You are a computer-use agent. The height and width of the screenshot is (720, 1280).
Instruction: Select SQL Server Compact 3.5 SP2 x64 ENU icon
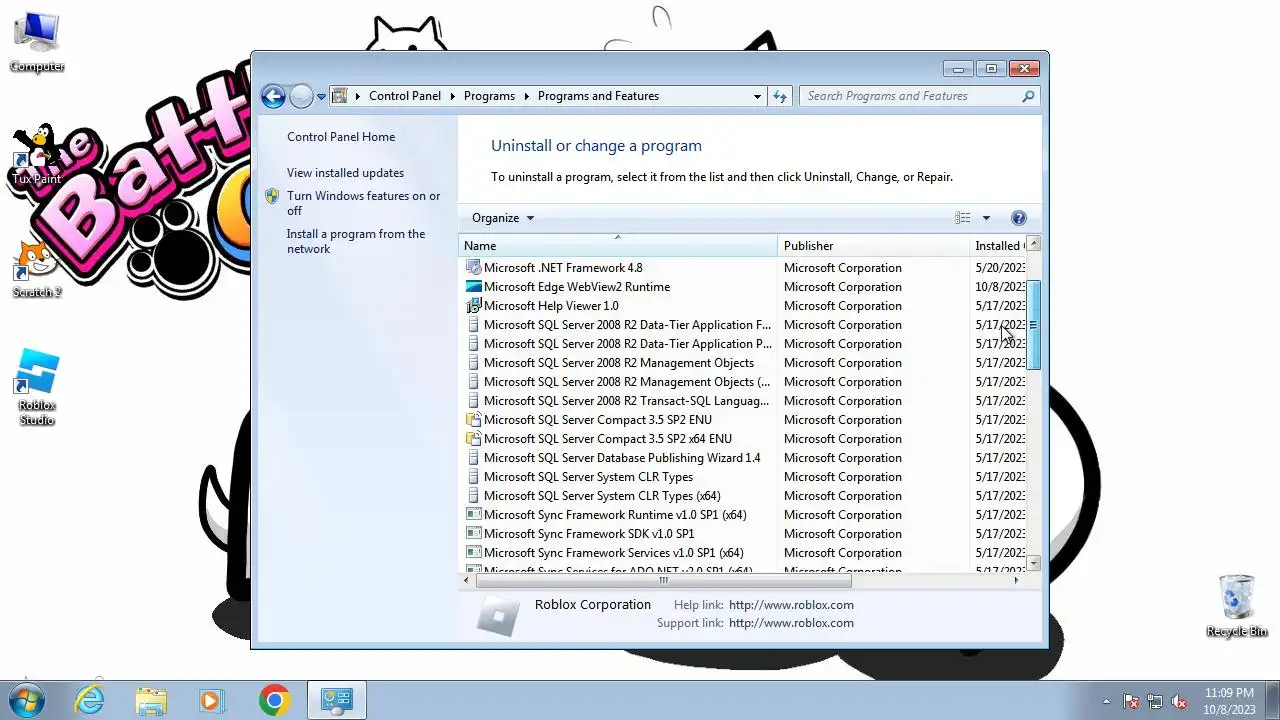(x=474, y=439)
